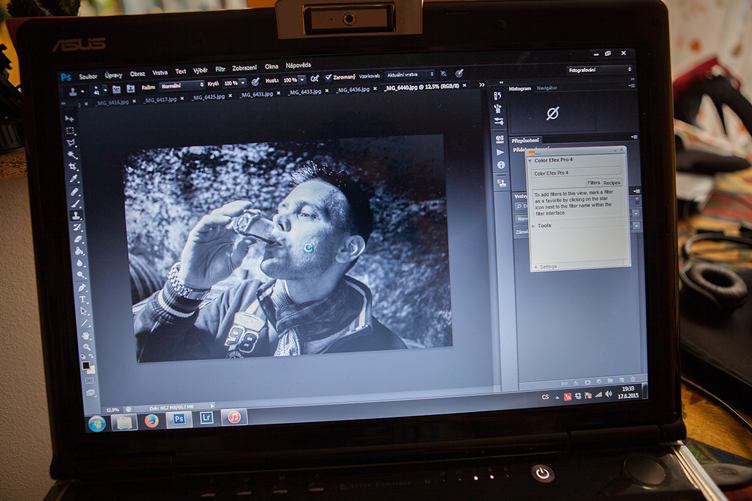Image resolution: width=752 pixels, height=501 pixels.
Task: Select the Move tool in toolbox
Action: pos(70,118)
